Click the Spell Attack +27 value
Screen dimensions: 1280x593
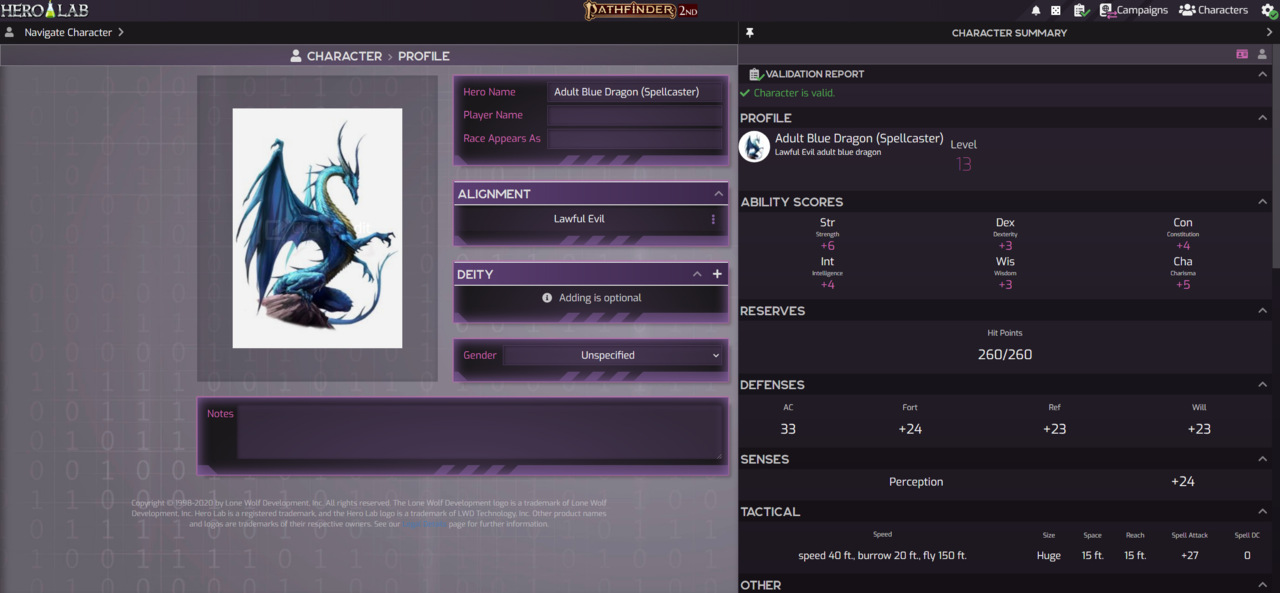coord(1189,556)
